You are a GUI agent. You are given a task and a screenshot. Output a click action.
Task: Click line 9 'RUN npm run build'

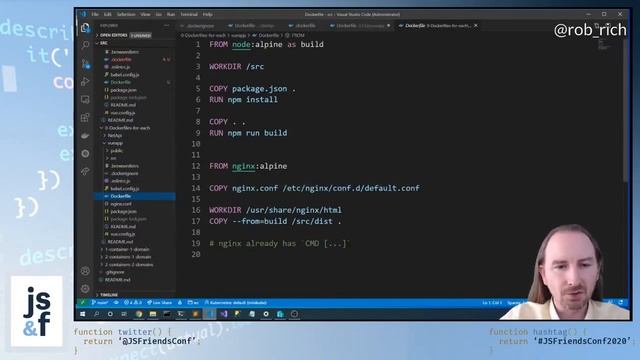248,133
